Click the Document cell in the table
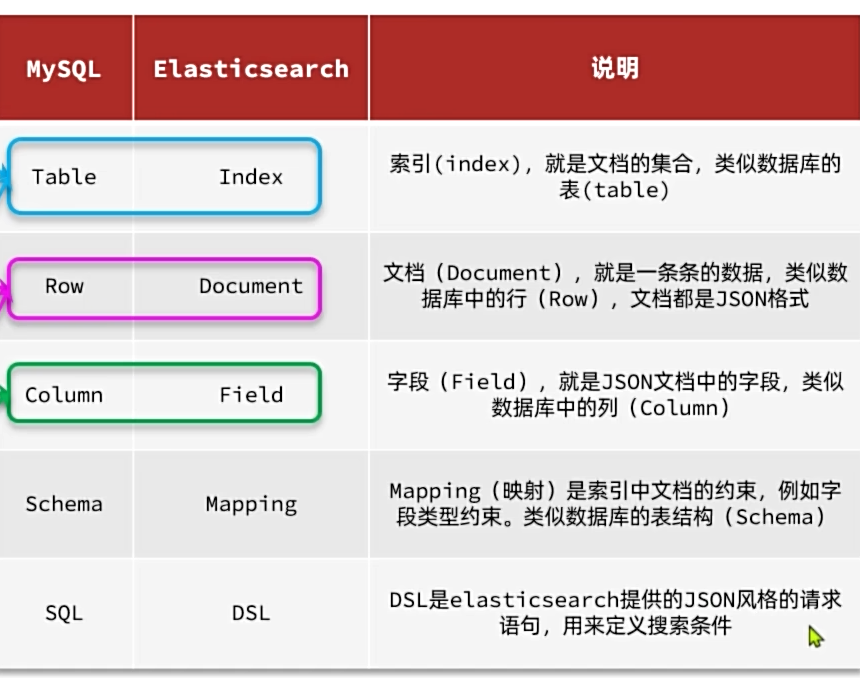Image resolution: width=860 pixels, height=678 pixels. coord(251,286)
